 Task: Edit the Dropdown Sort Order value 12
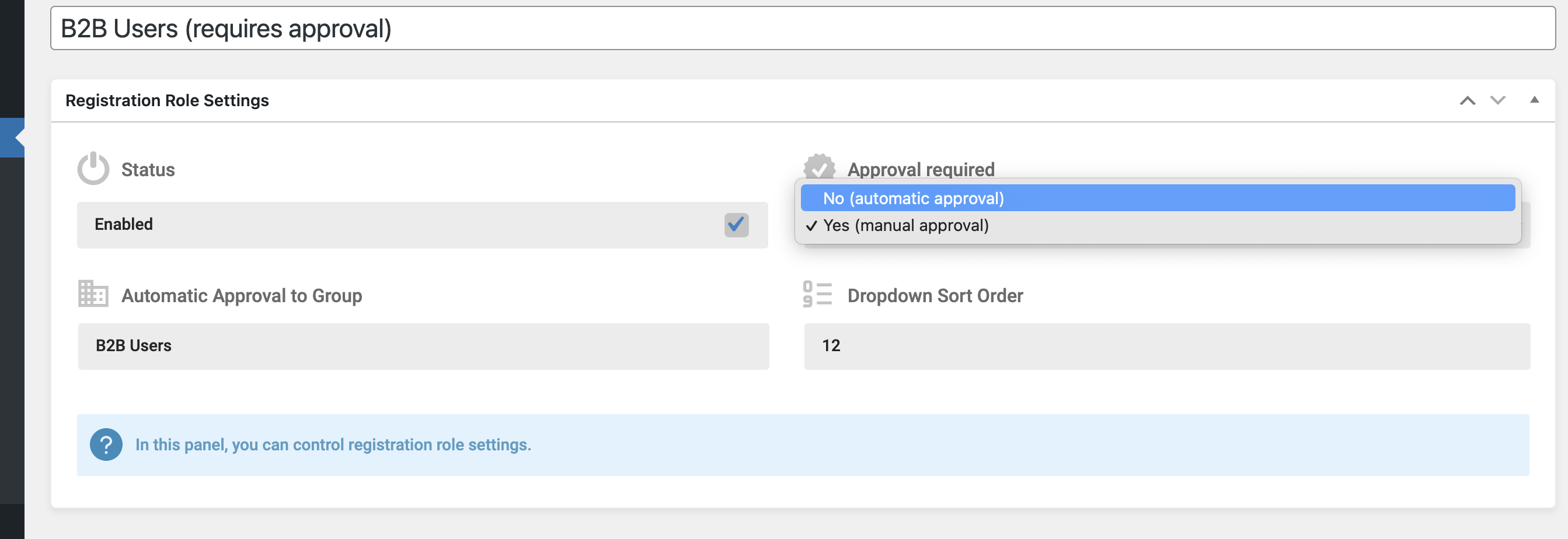coord(1166,345)
